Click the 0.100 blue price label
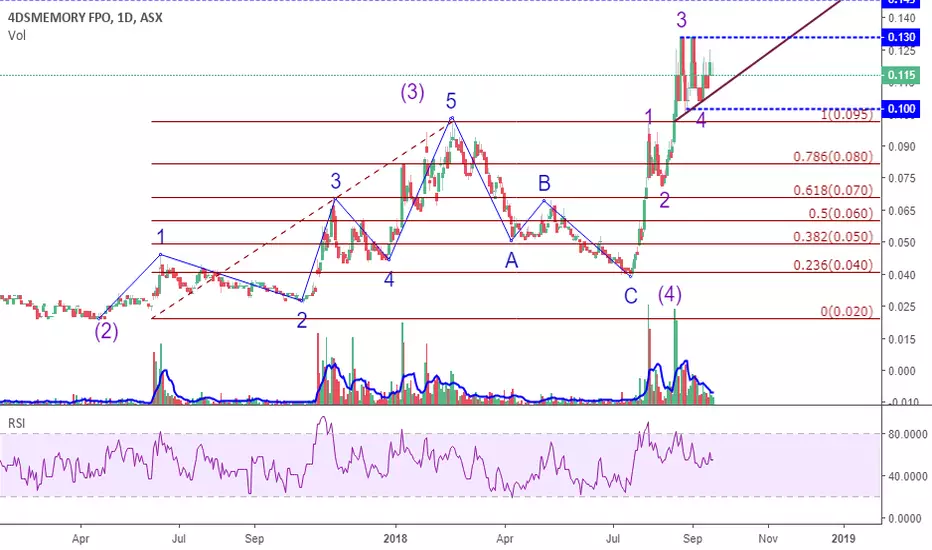The height and width of the screenshot is (550, 932). click(900, 109)
